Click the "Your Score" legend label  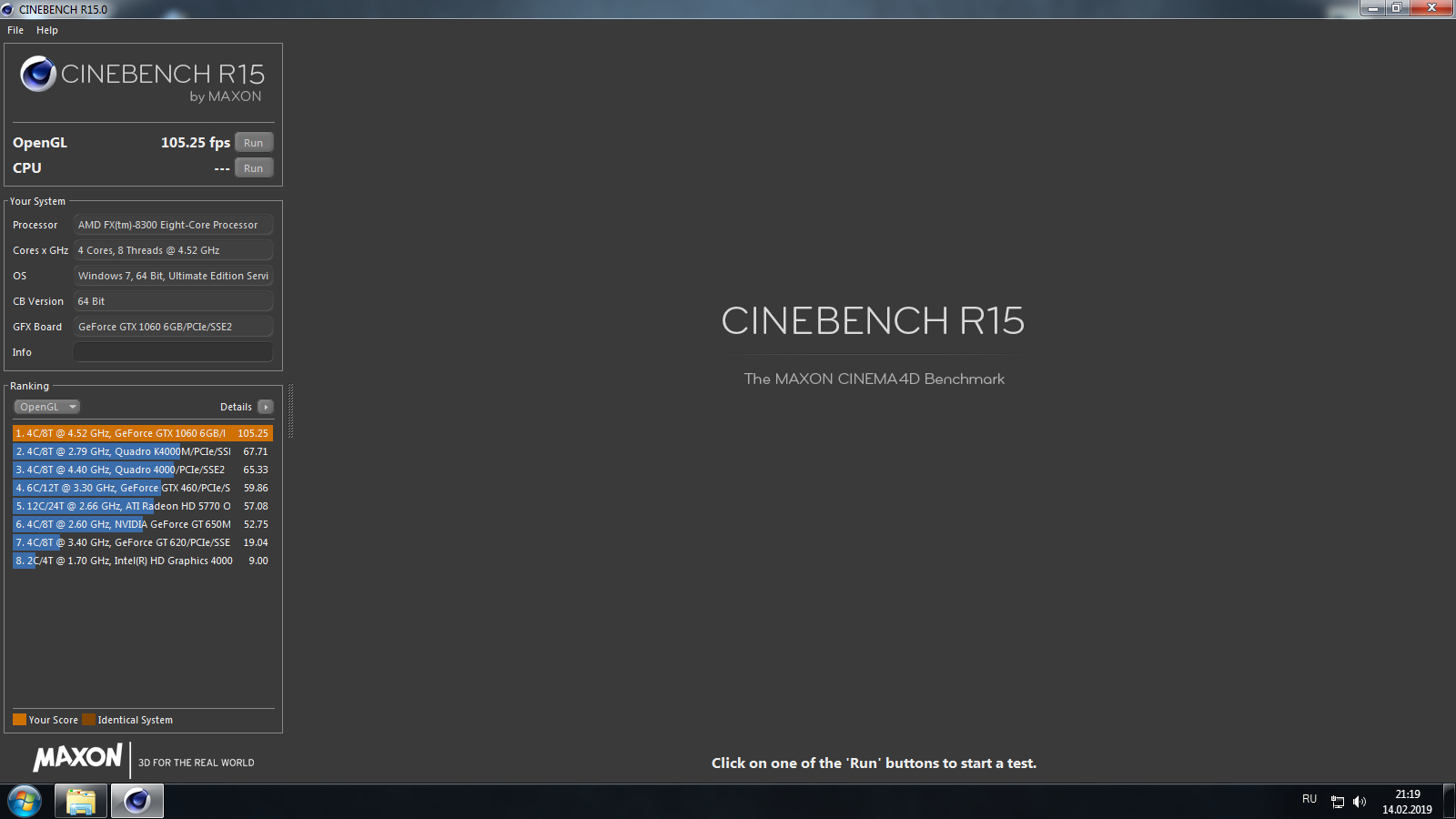pos(54,720)
